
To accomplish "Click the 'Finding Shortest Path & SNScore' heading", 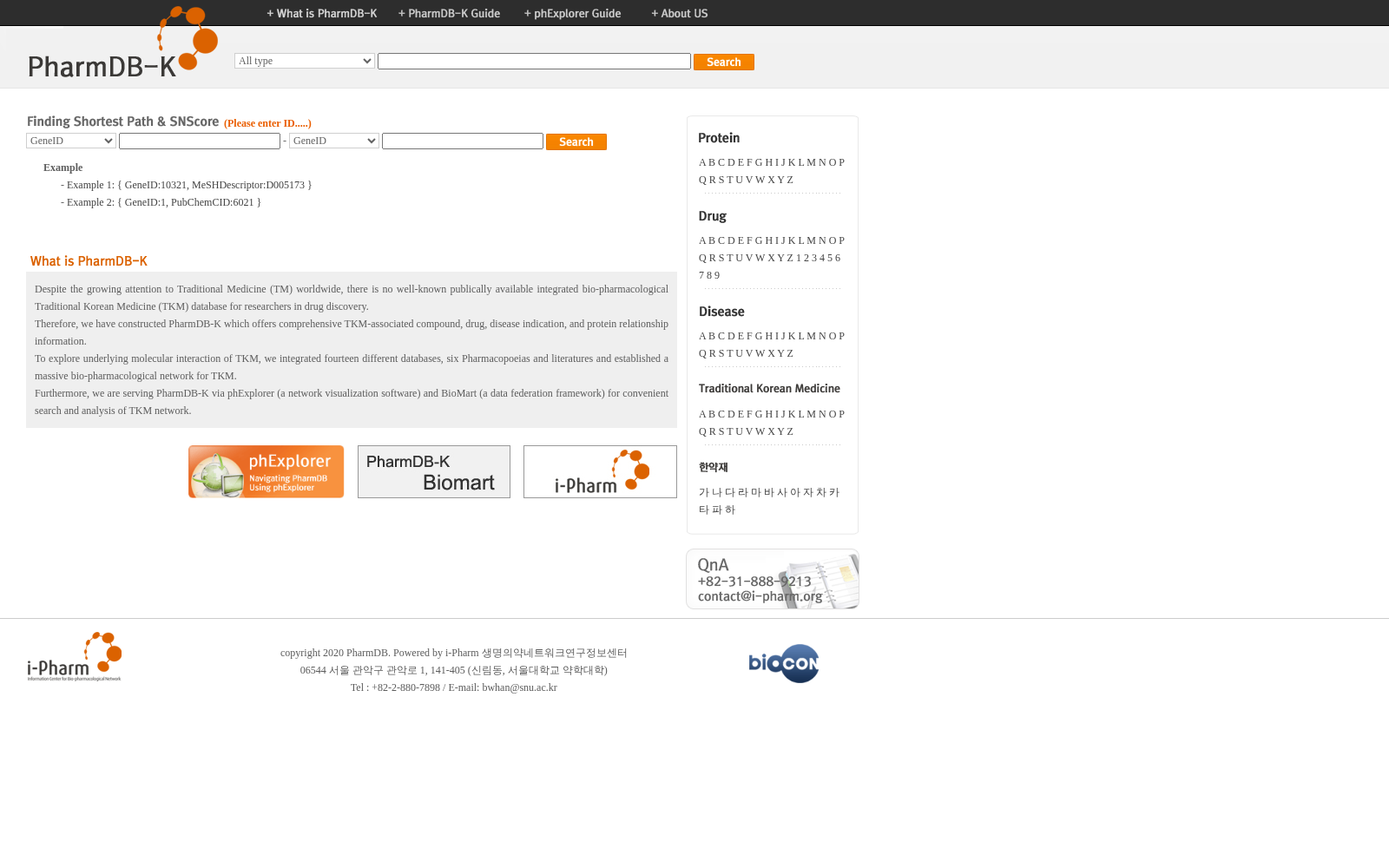I will click(122, 122).
